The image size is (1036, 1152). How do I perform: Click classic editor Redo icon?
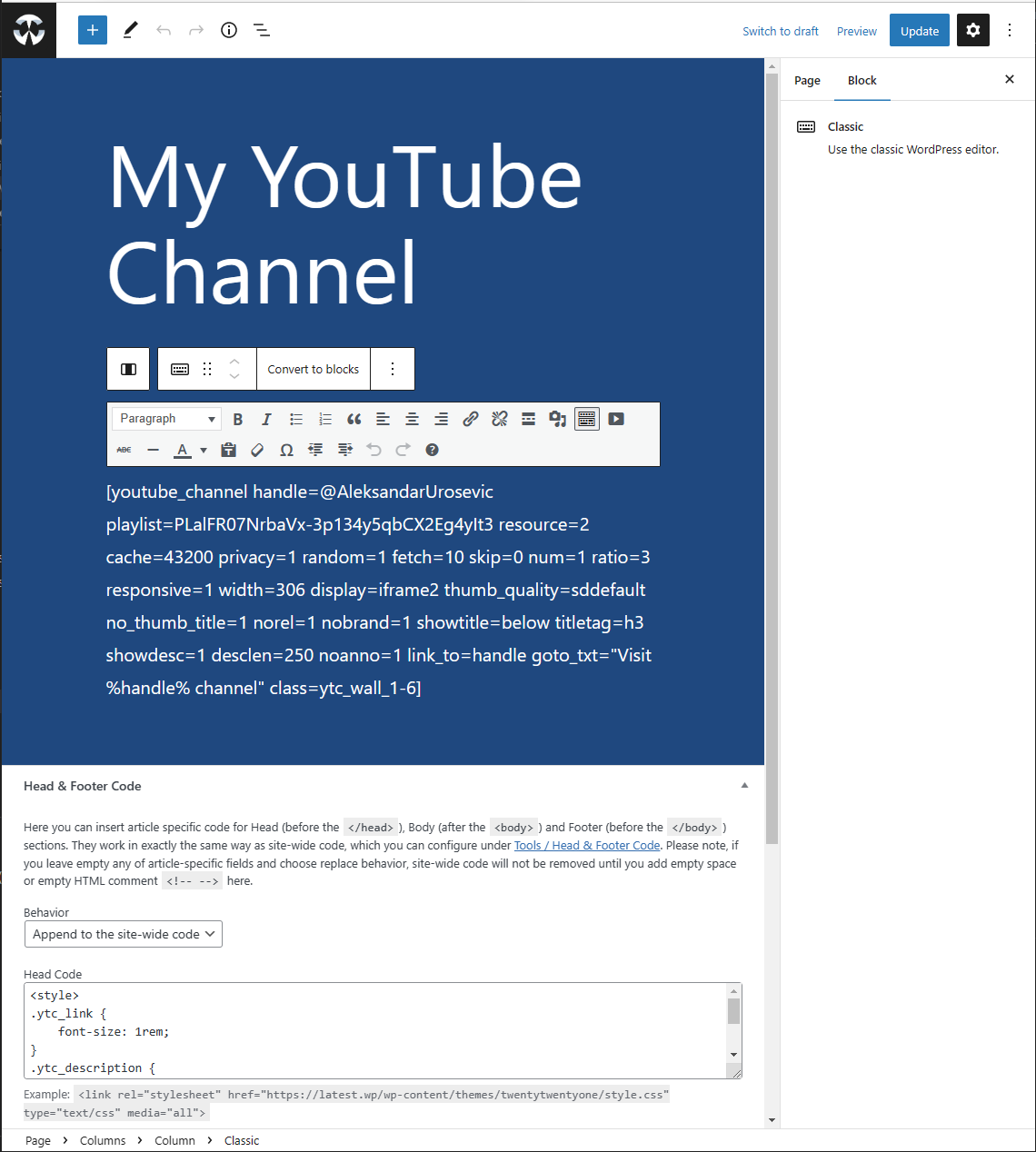(403, 450)
